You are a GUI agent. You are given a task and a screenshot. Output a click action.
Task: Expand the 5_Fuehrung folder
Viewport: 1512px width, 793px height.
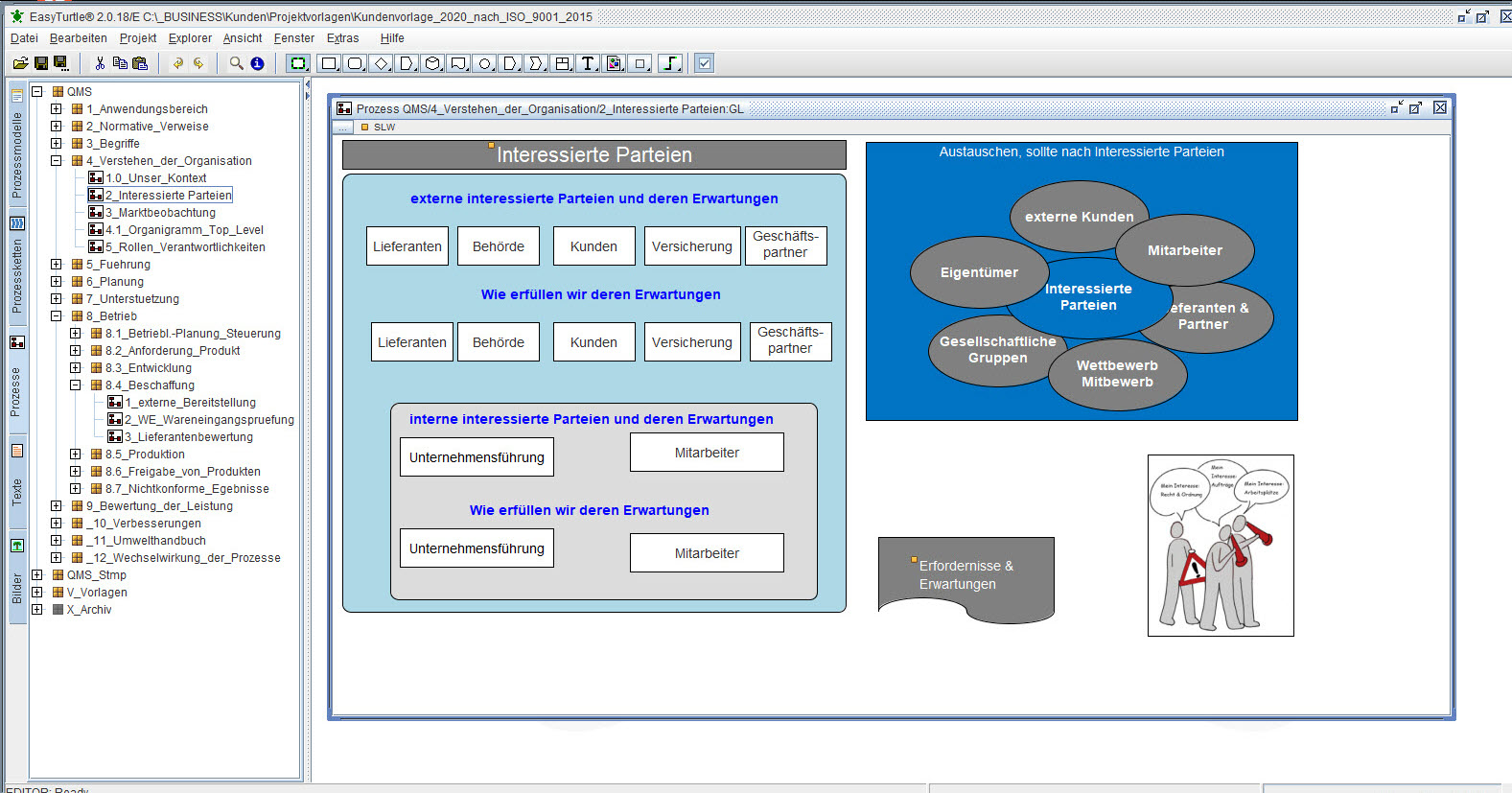[56, 265]
